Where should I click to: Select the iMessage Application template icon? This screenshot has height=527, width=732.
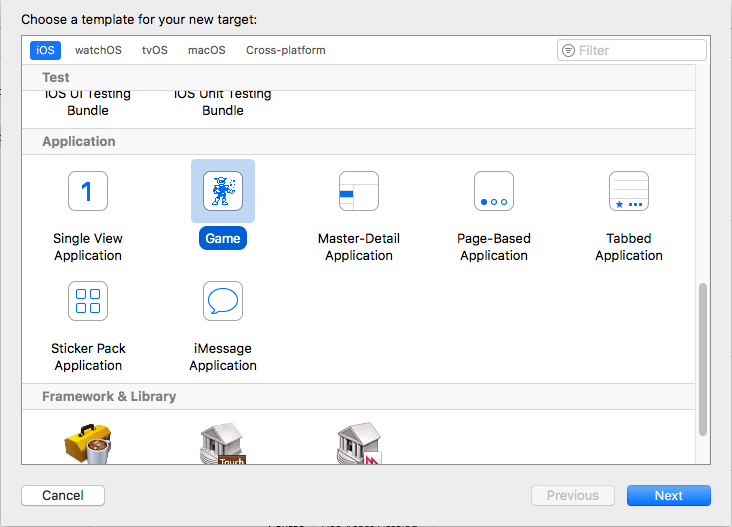pyautogui.click(x=223, y=301)
